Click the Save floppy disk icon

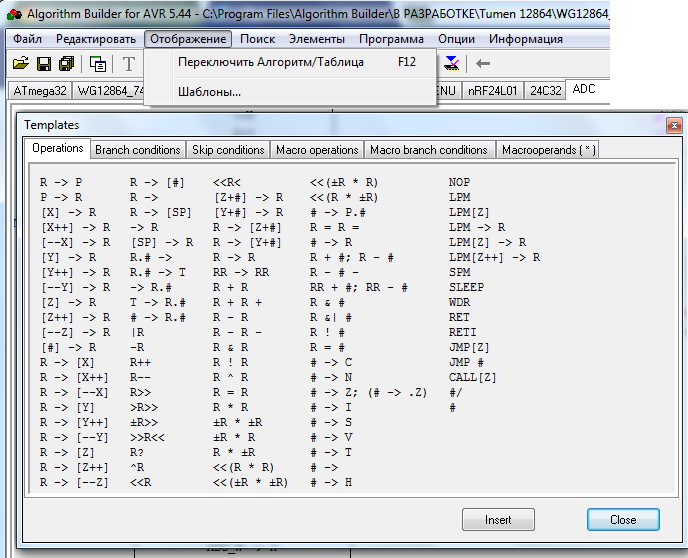click(44, 64)
